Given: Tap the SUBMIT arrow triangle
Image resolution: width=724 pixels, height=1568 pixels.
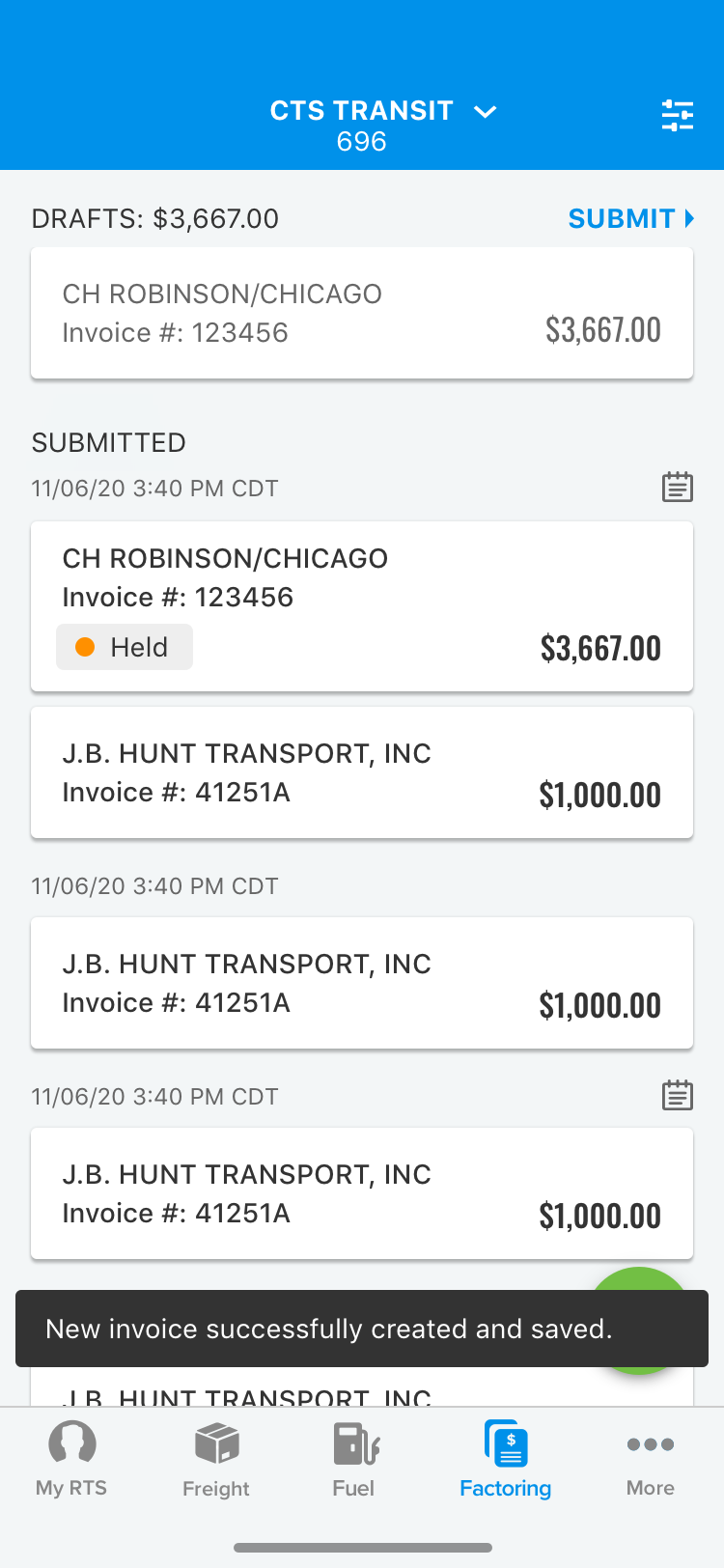Looking at the screenshot, I should click(x=689, y=218).
